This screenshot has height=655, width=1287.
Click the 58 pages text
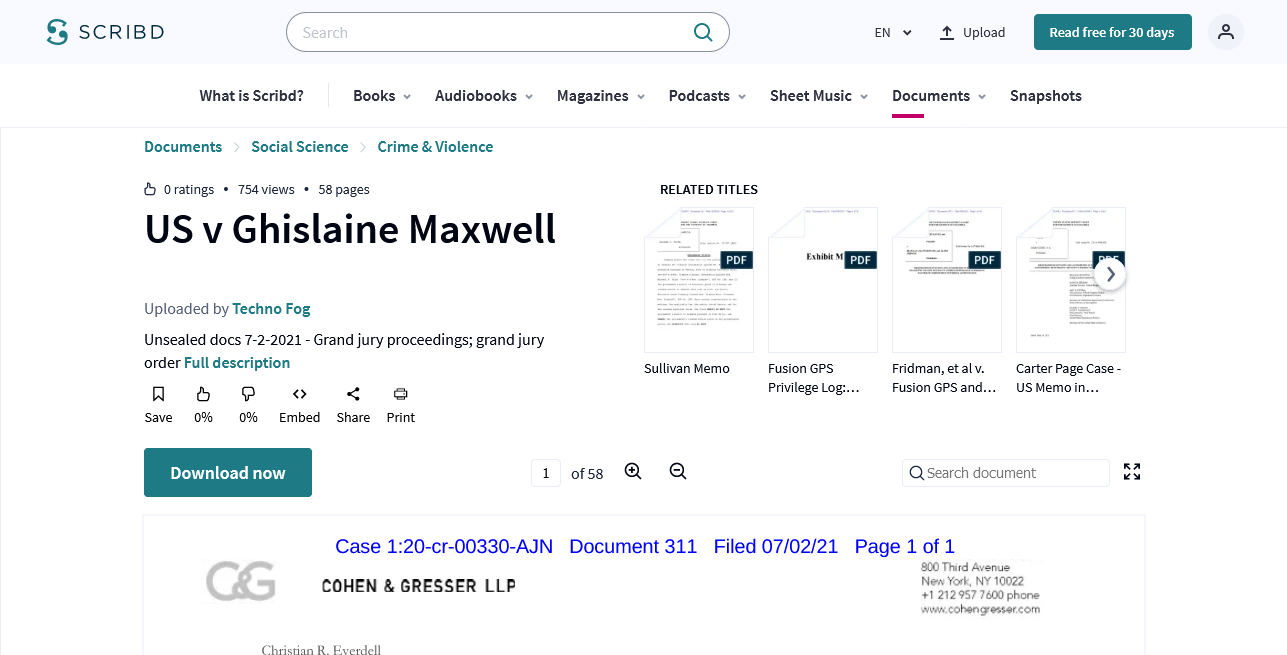pos(344,189)
